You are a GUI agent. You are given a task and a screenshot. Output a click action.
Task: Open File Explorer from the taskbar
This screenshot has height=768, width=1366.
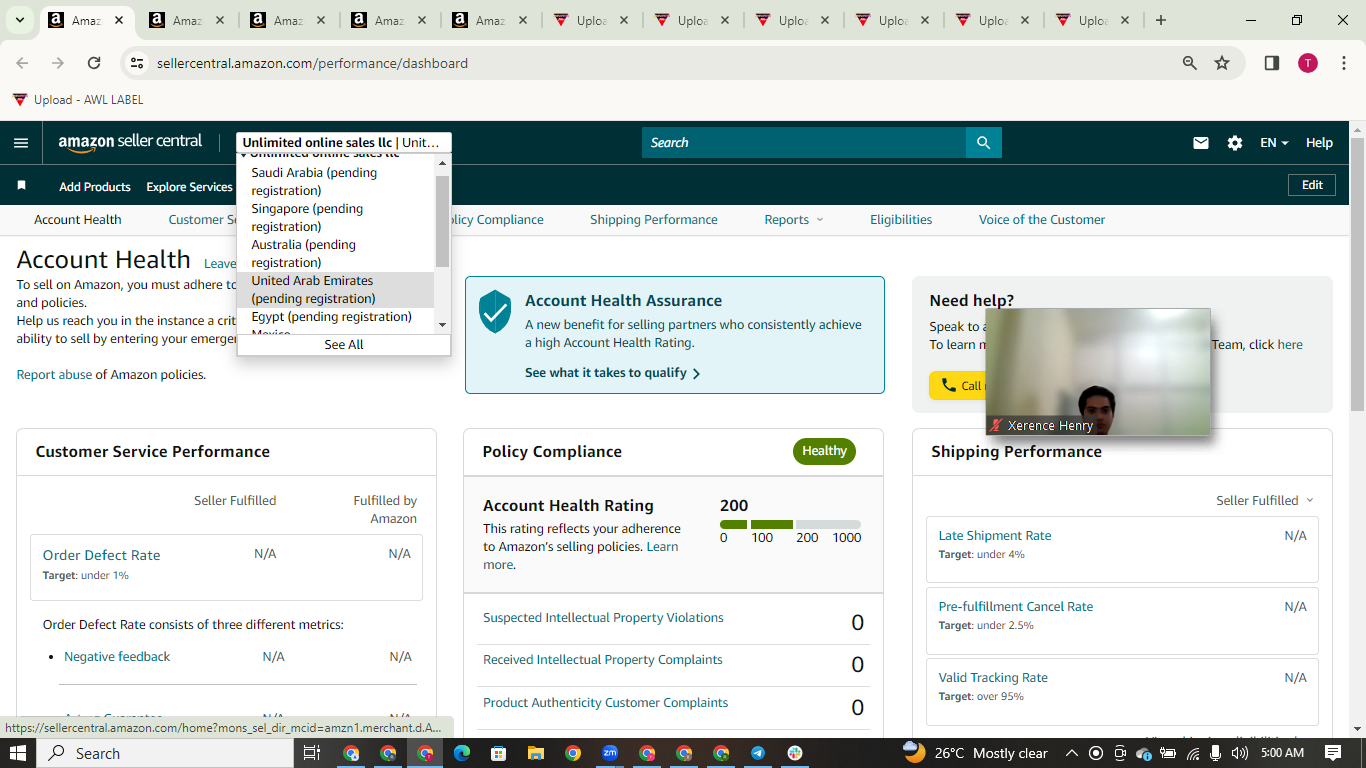pos(536,753)
